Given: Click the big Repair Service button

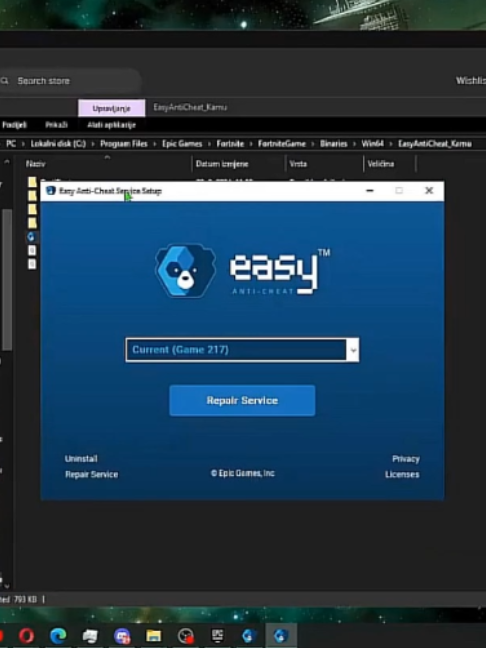Looking at the screenshot, I should (x=242, y=400).
